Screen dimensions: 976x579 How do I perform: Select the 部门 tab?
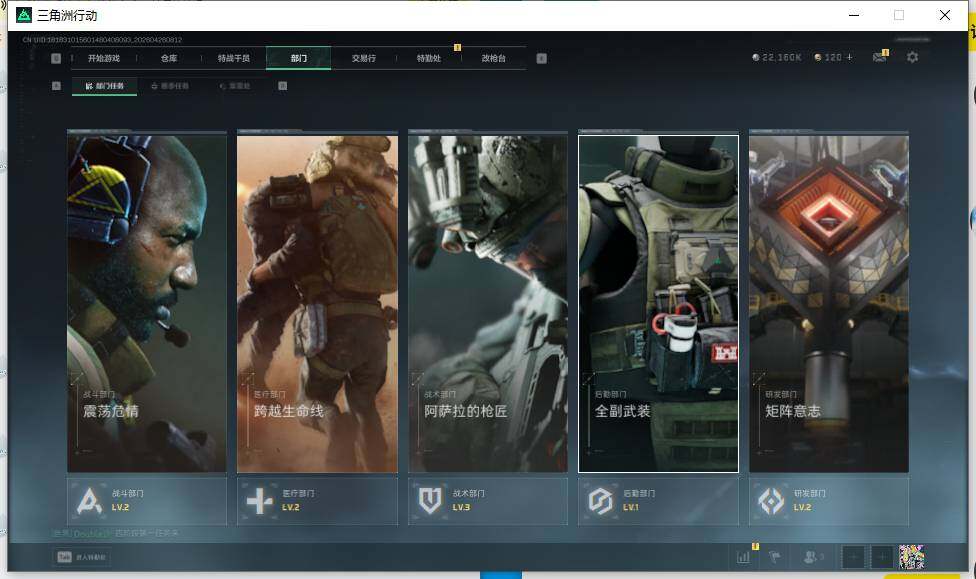point(299,59)
